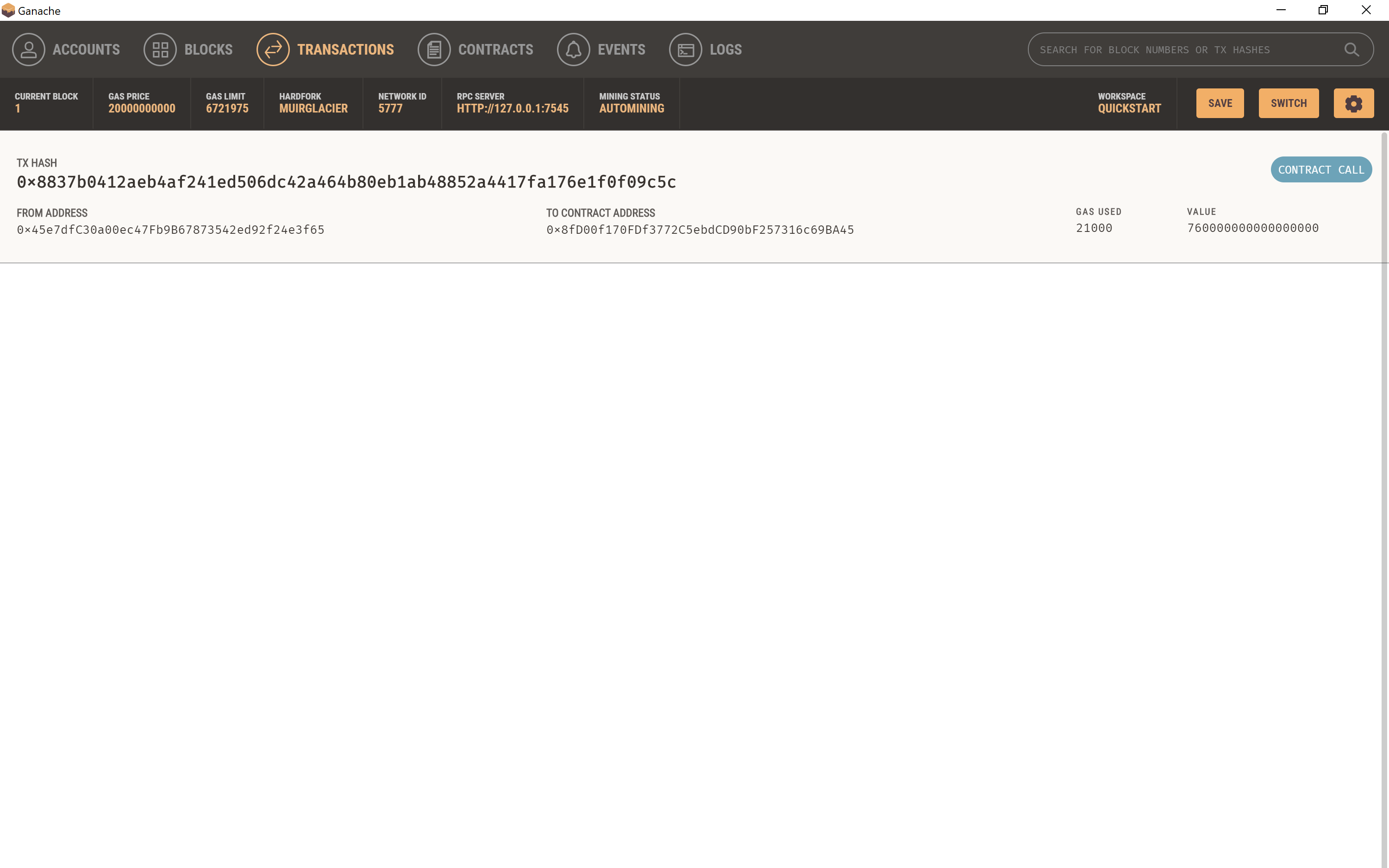This screenshot has width=1389, height=868.
Task: Open the Accounts page via person icon
Action: 28,50
